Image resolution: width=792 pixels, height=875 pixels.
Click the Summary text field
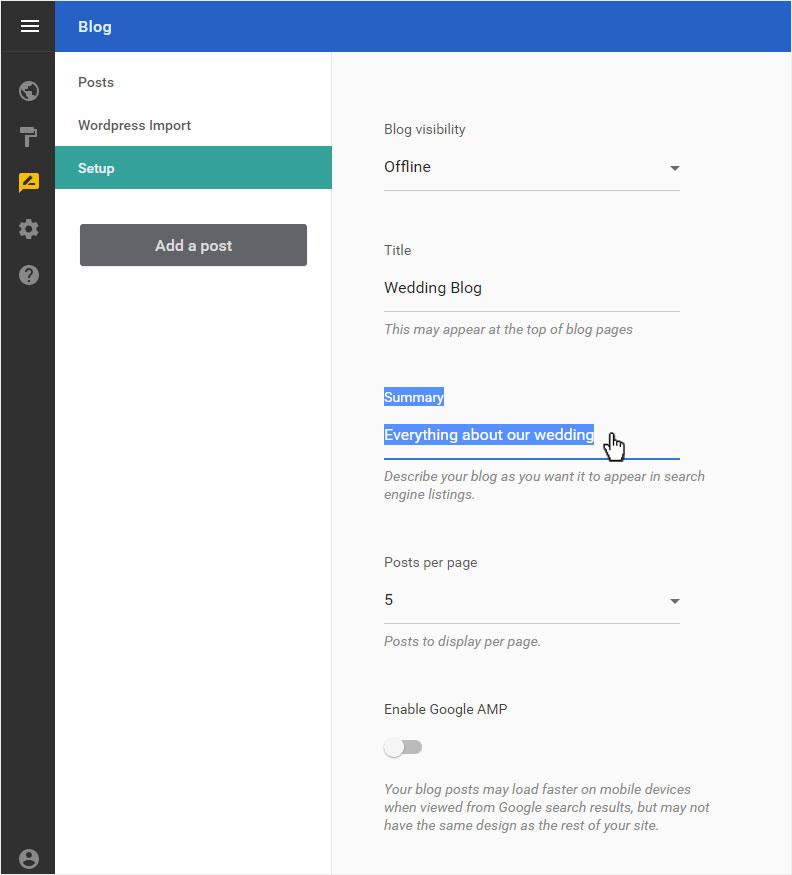tap(531, 435)
